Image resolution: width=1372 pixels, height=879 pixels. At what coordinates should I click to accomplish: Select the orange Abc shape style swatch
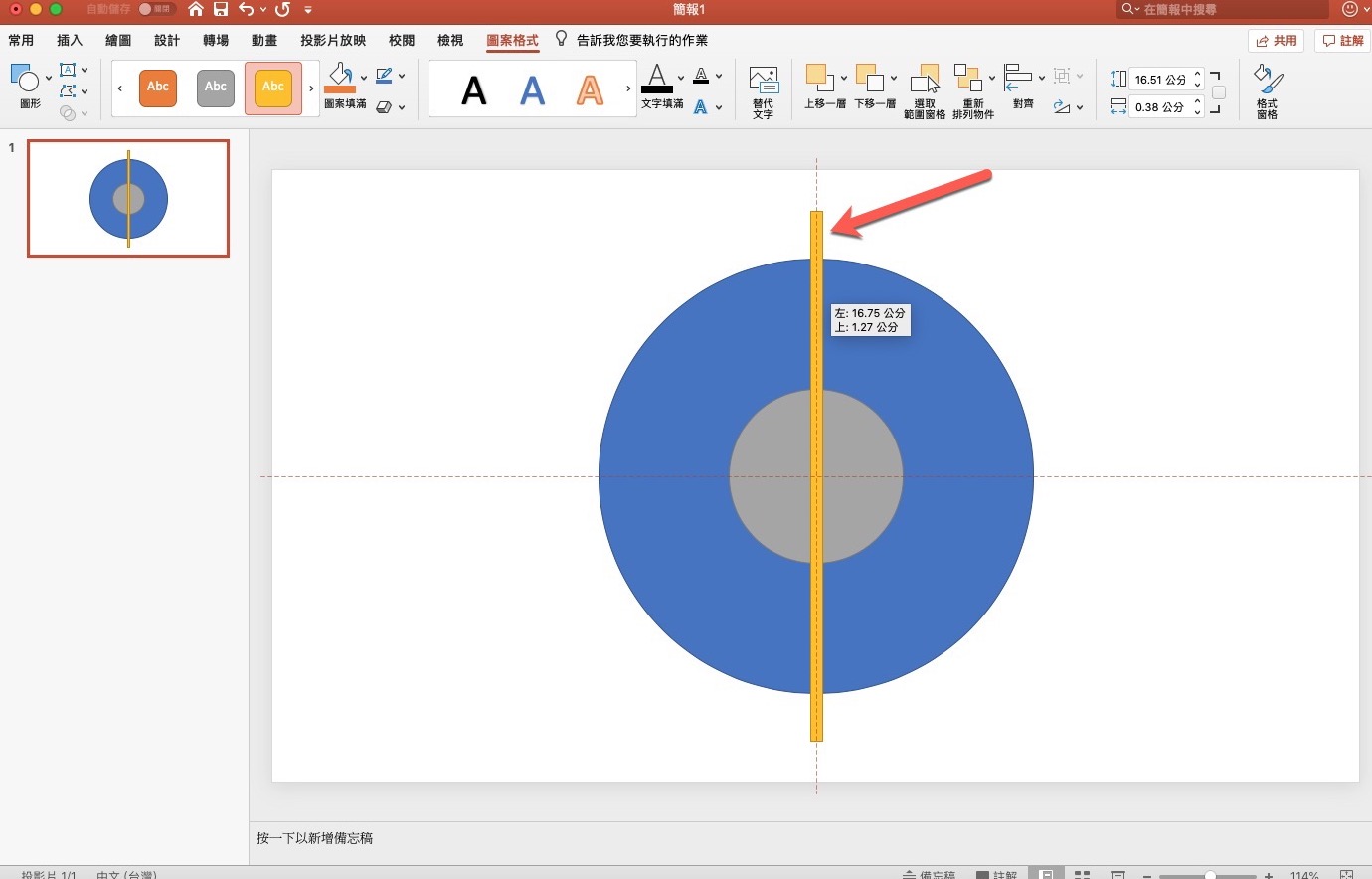[x=158, y=88]
